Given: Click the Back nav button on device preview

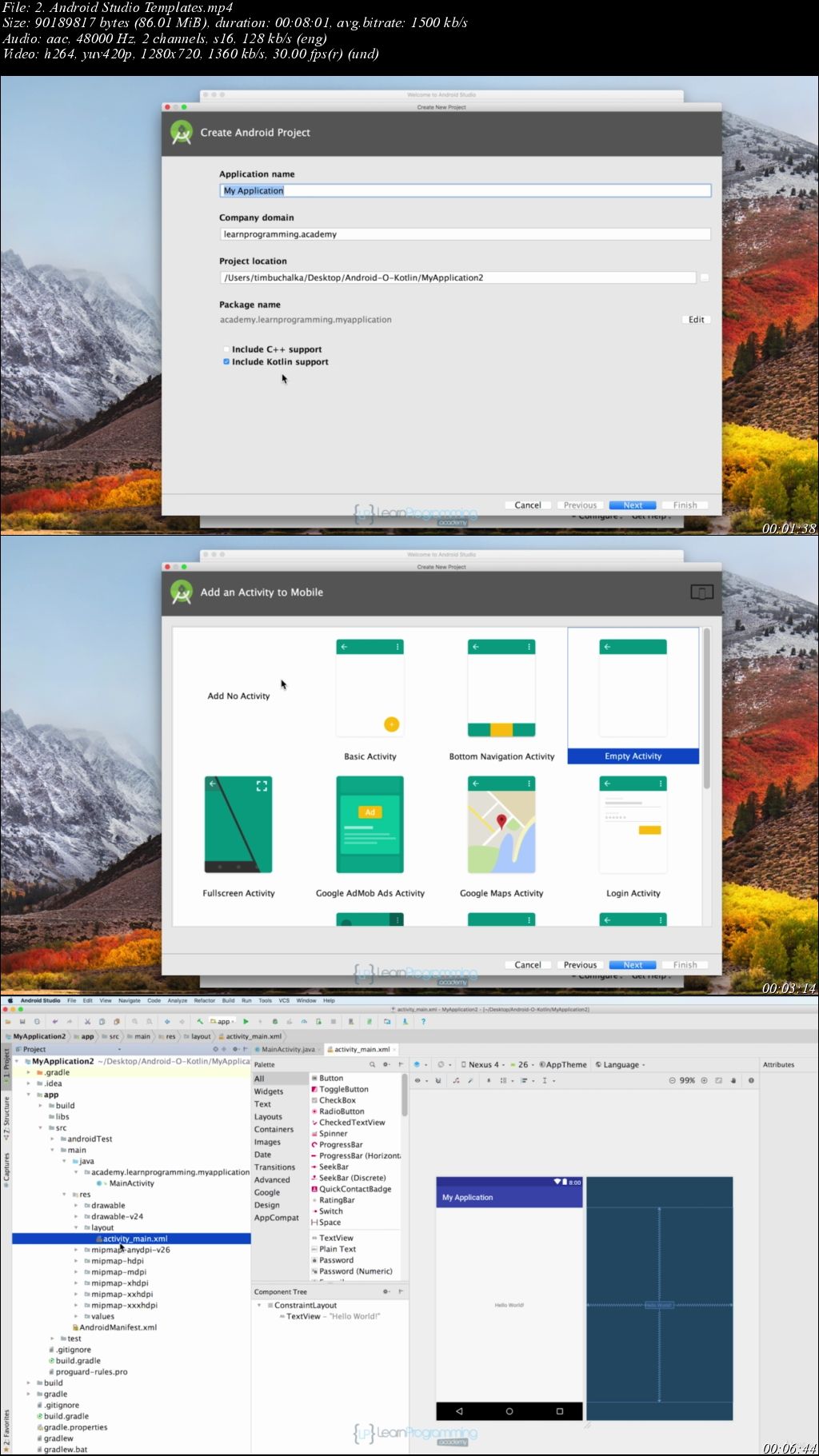Looking at the screenshot, I should 459,1411.
